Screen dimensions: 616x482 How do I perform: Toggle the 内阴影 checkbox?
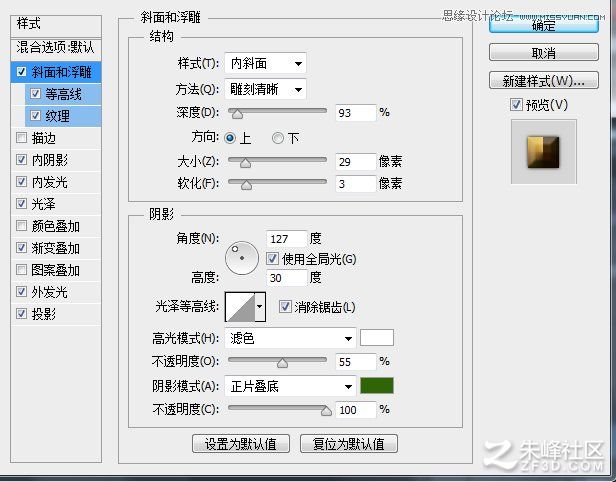point(21,159)
